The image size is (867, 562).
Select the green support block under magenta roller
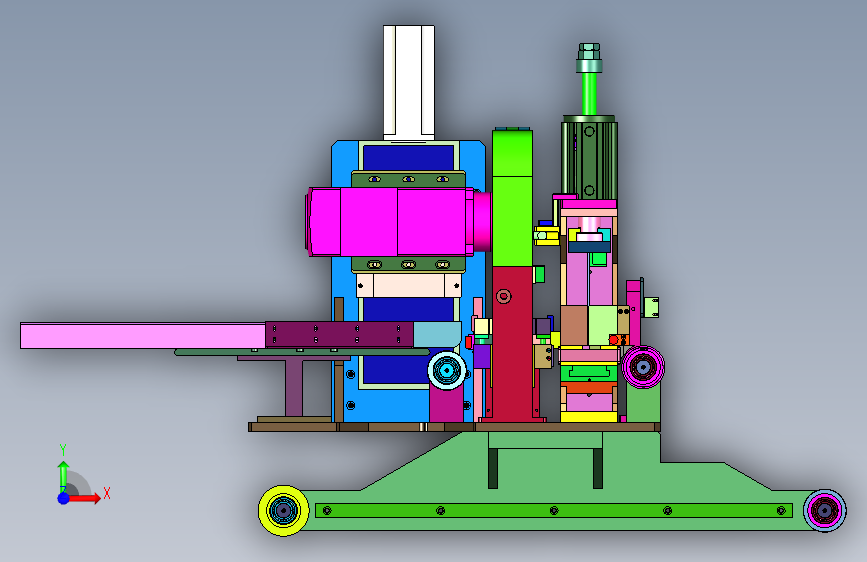tap(643, 404)
